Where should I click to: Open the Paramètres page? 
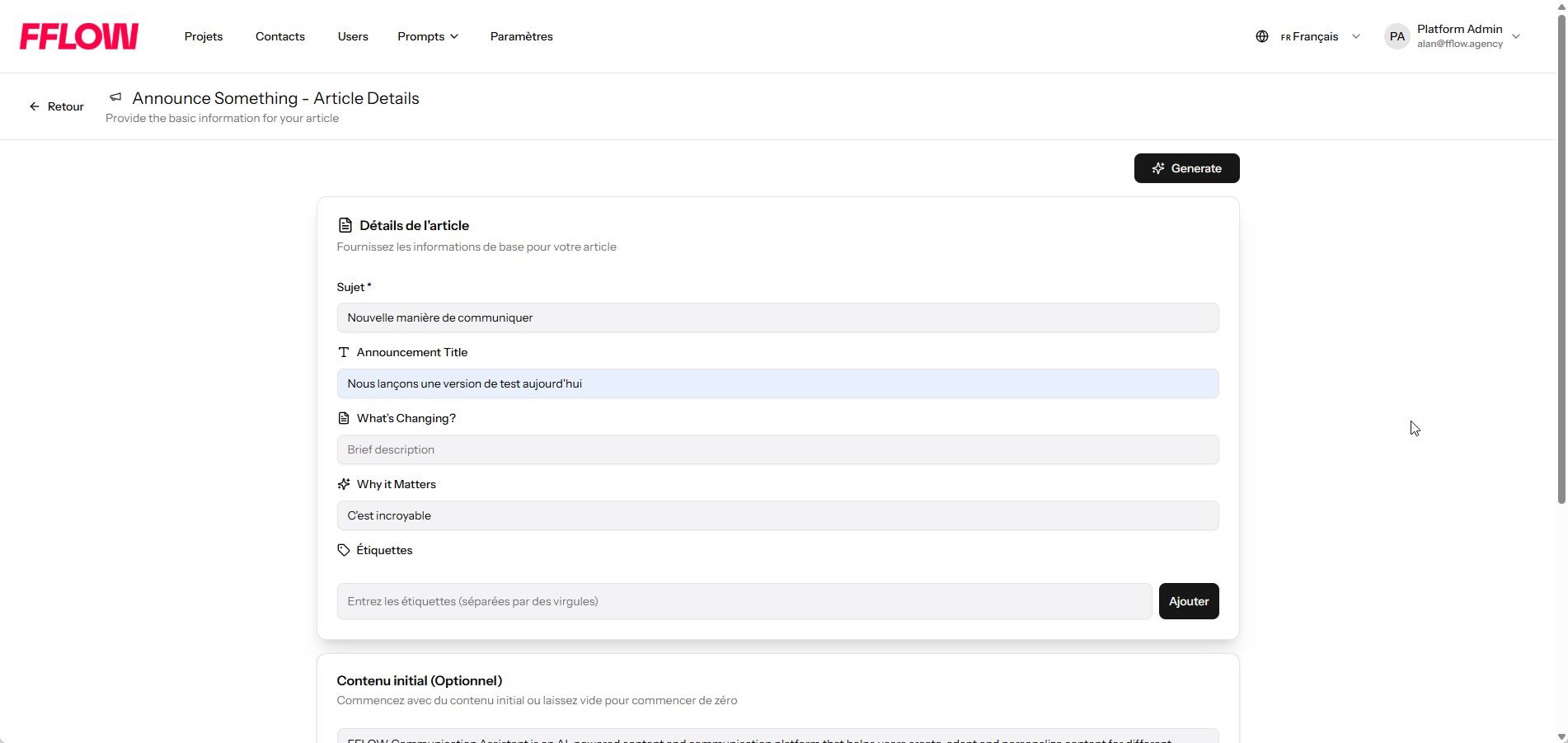522,36
